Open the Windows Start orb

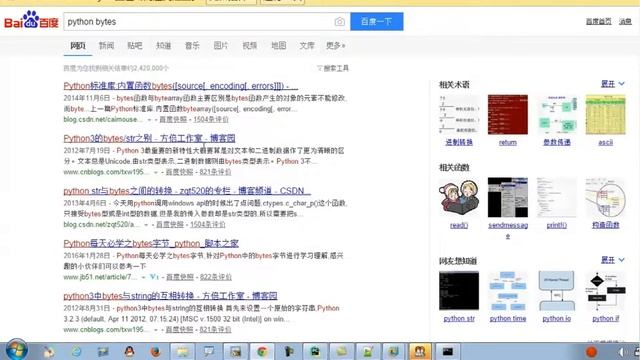[16, 350]
